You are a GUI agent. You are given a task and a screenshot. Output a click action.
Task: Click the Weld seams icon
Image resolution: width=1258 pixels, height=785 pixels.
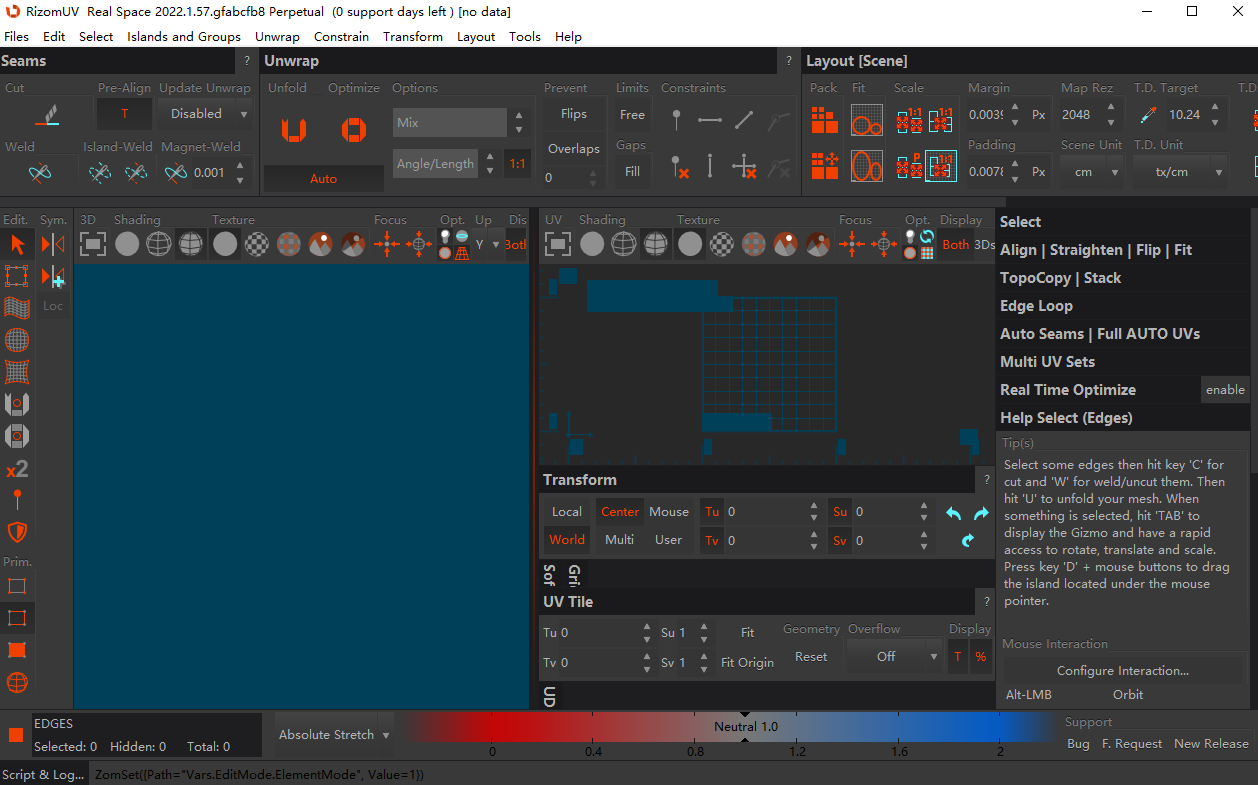tap(40, 173)
